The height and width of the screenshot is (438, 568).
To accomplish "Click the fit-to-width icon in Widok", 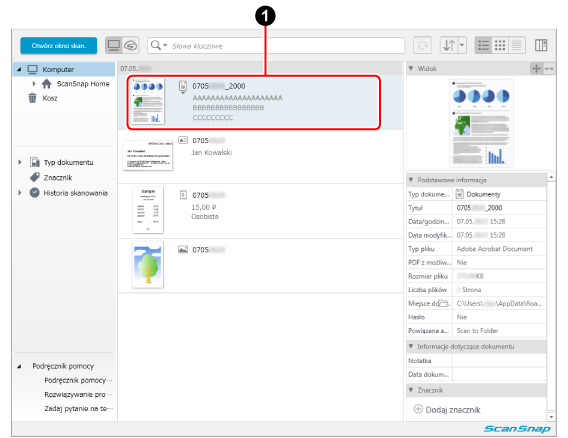I will pos(550,68).
